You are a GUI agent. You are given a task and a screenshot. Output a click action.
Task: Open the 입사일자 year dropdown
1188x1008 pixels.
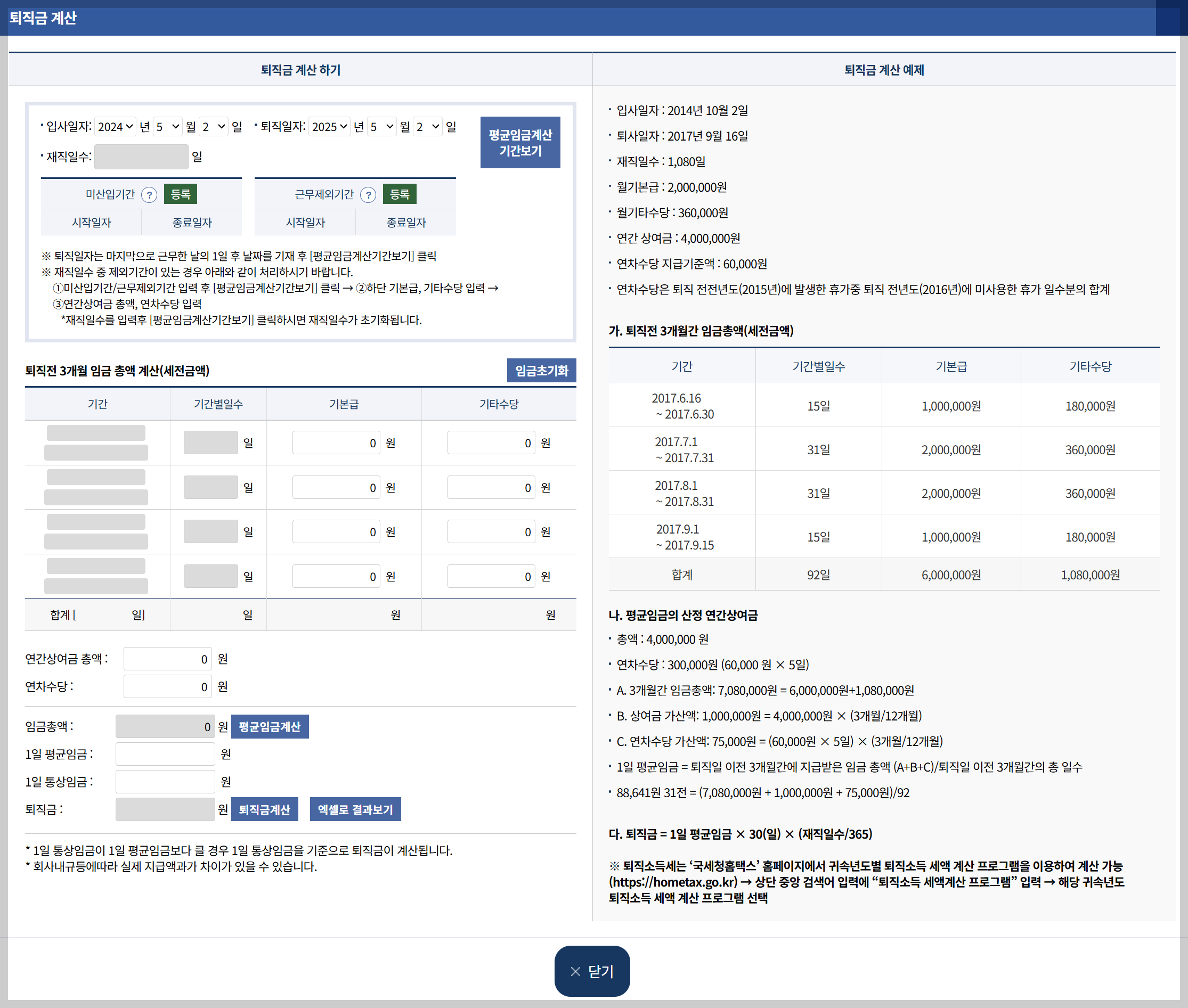click(x=116, y=126)
